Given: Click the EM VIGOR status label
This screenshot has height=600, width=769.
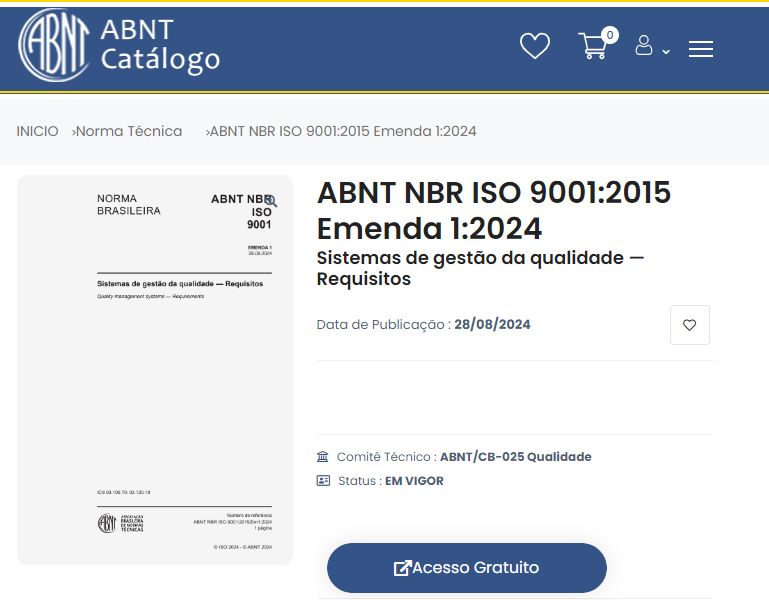Looking at the screenshot, I should [x=414, y=481].
